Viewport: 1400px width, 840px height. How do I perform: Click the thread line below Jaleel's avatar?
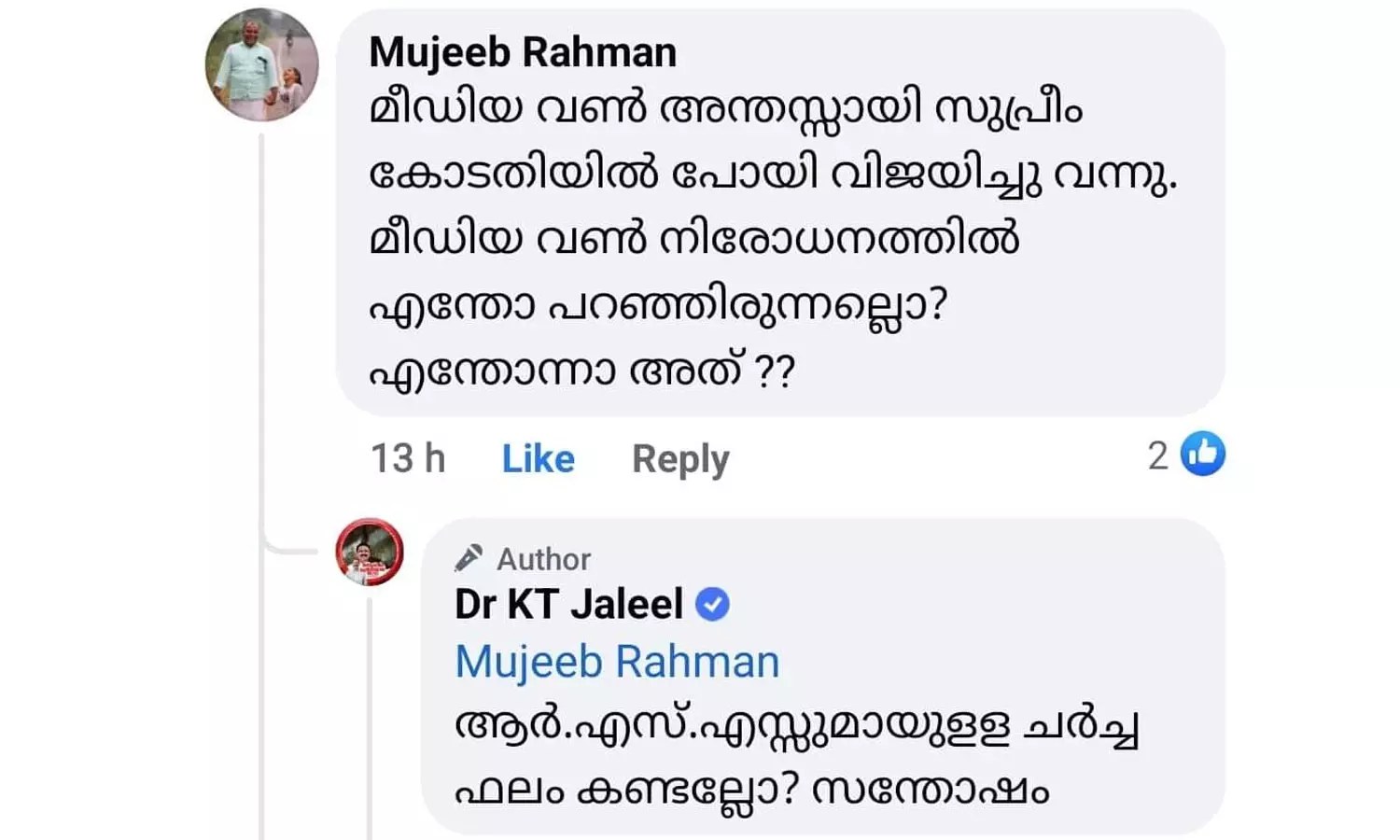370,719
